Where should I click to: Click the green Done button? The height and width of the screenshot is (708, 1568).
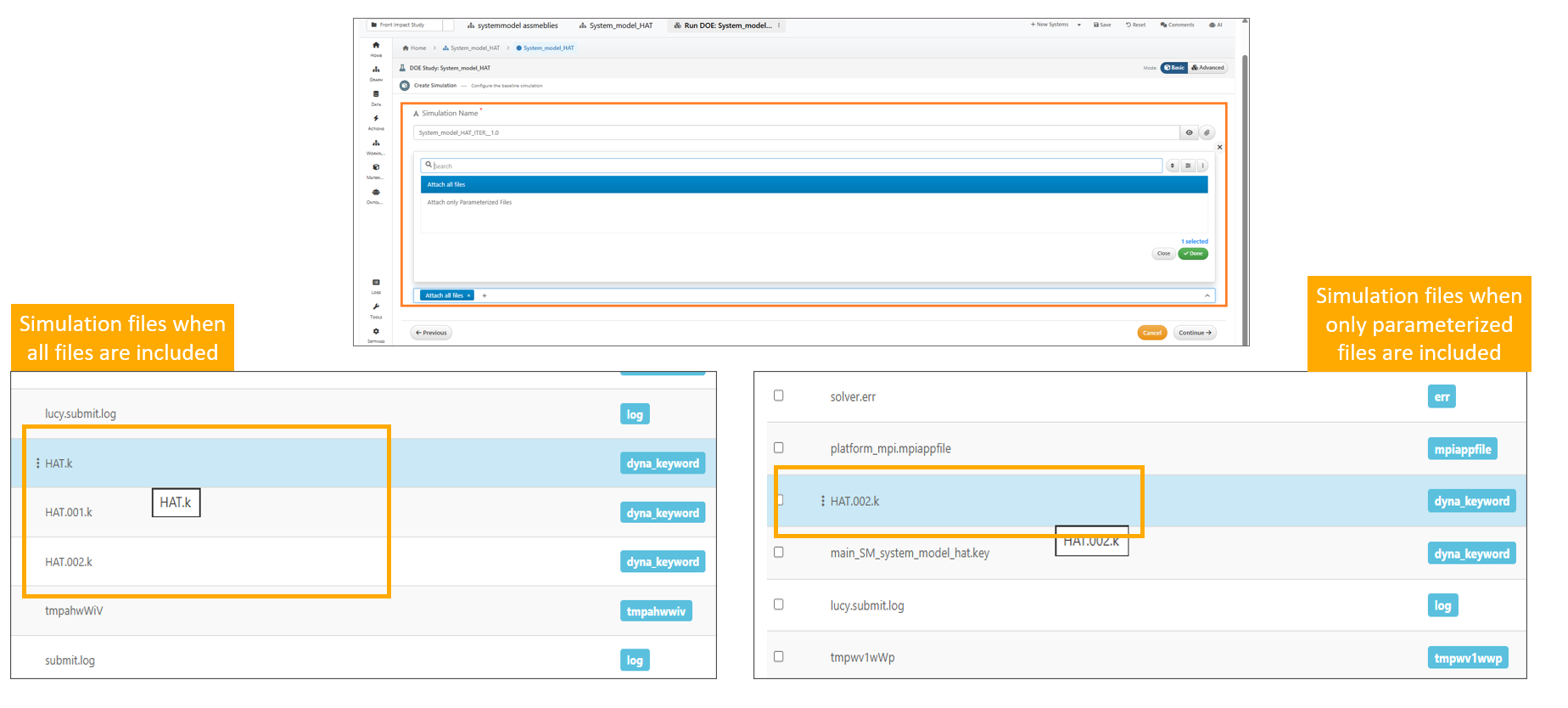(1193, 253)
